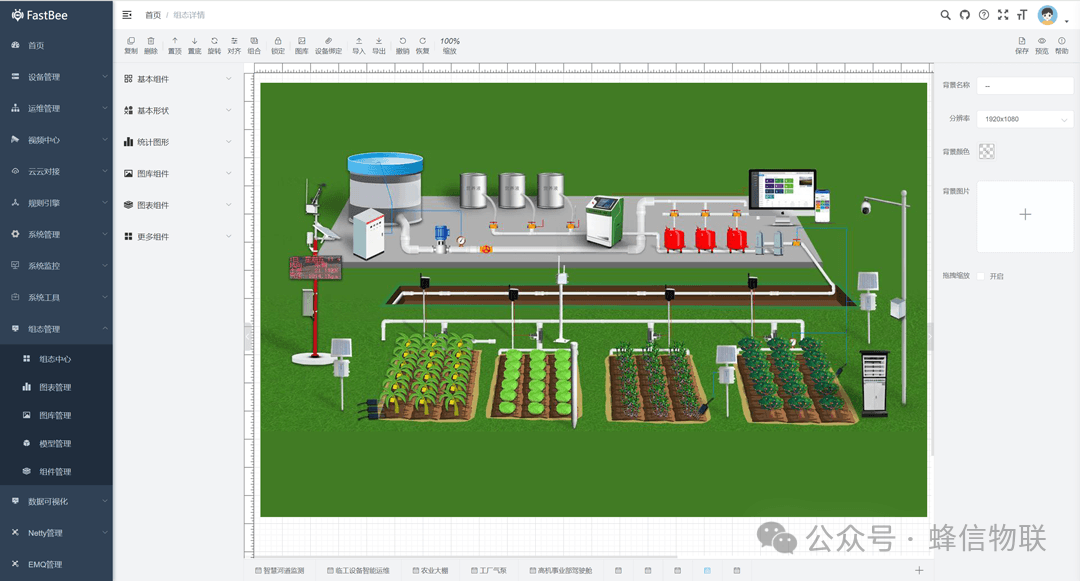Expand the 图库组件 component group

coord(178,173)
